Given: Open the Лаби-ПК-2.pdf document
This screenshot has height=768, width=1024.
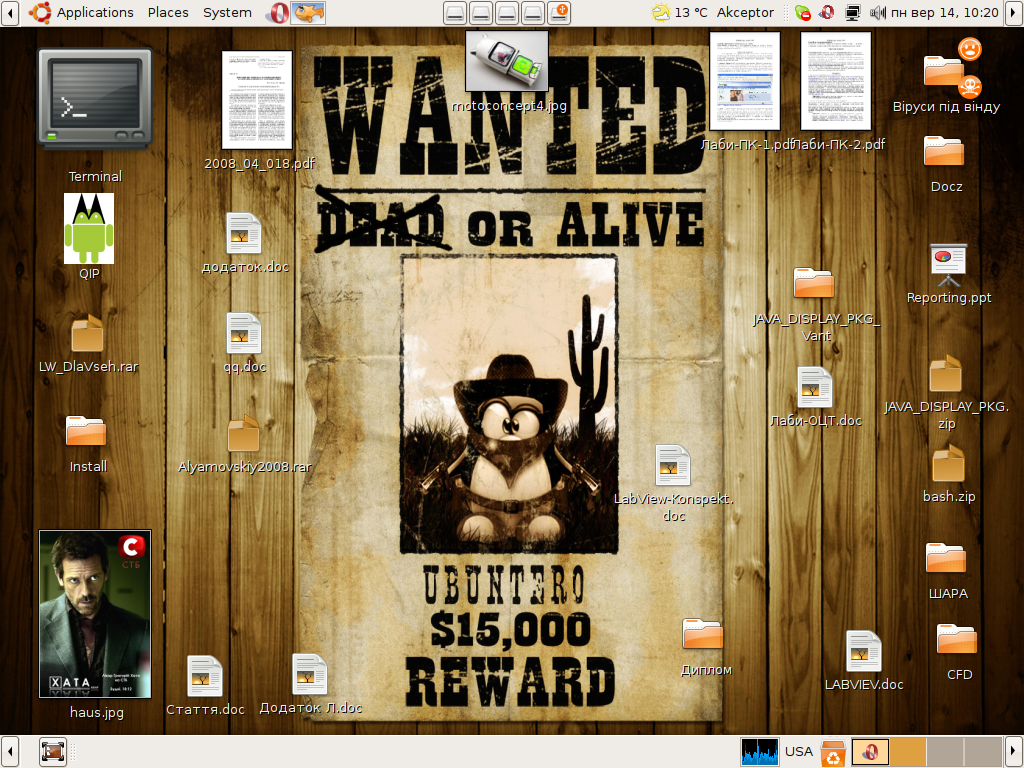Looking at the screenshot, I should point(836,81).
